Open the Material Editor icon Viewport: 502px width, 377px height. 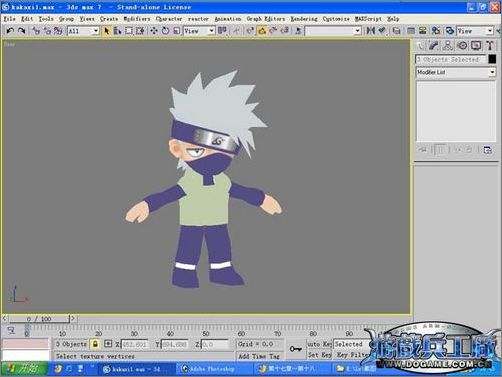tap(436, 31)
